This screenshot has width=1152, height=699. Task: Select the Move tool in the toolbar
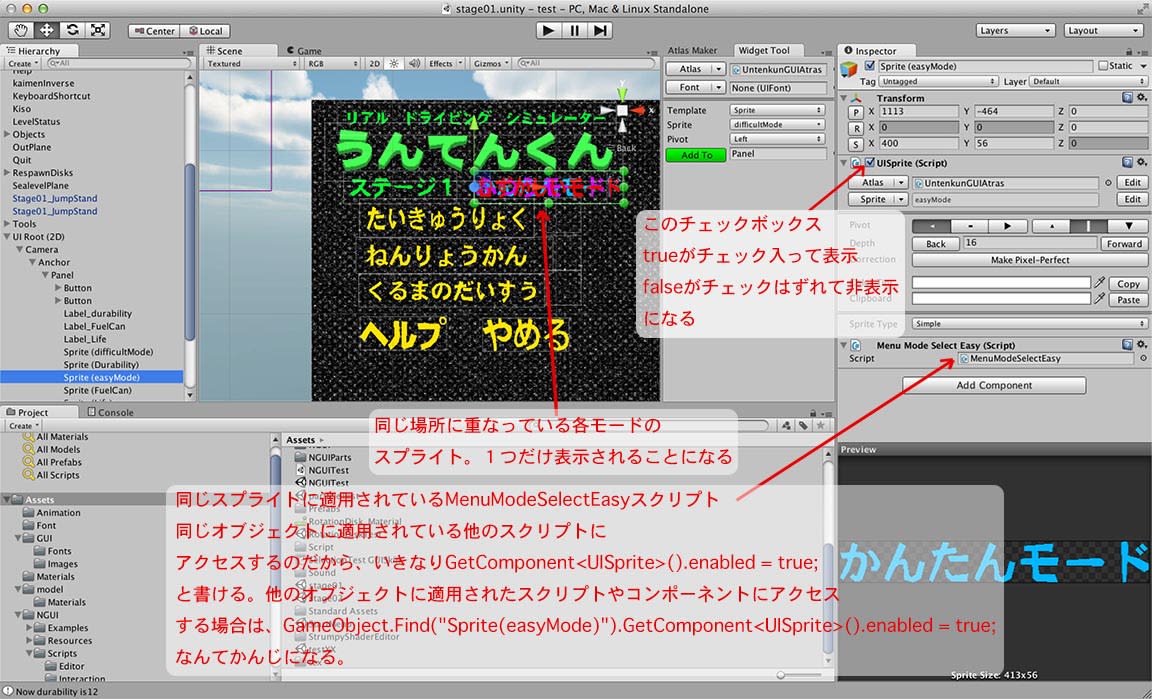point(46,30)
